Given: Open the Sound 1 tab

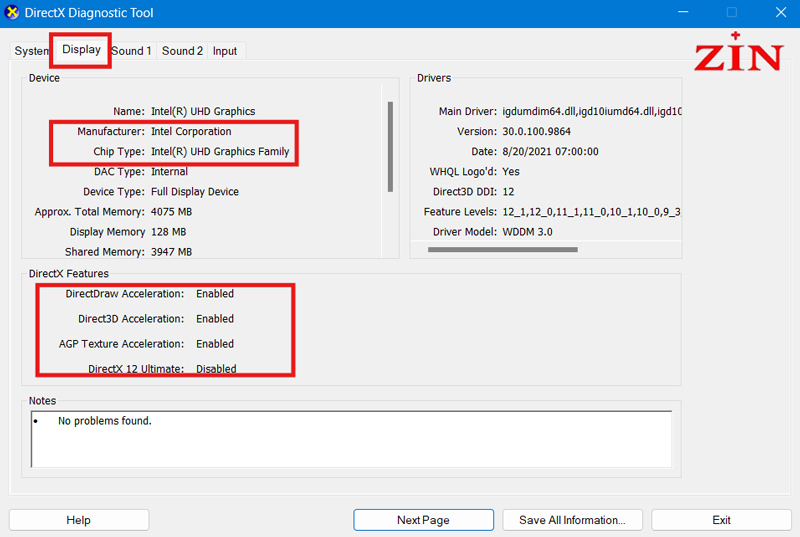Looking at the screenshot, I should tap(132, 51).
